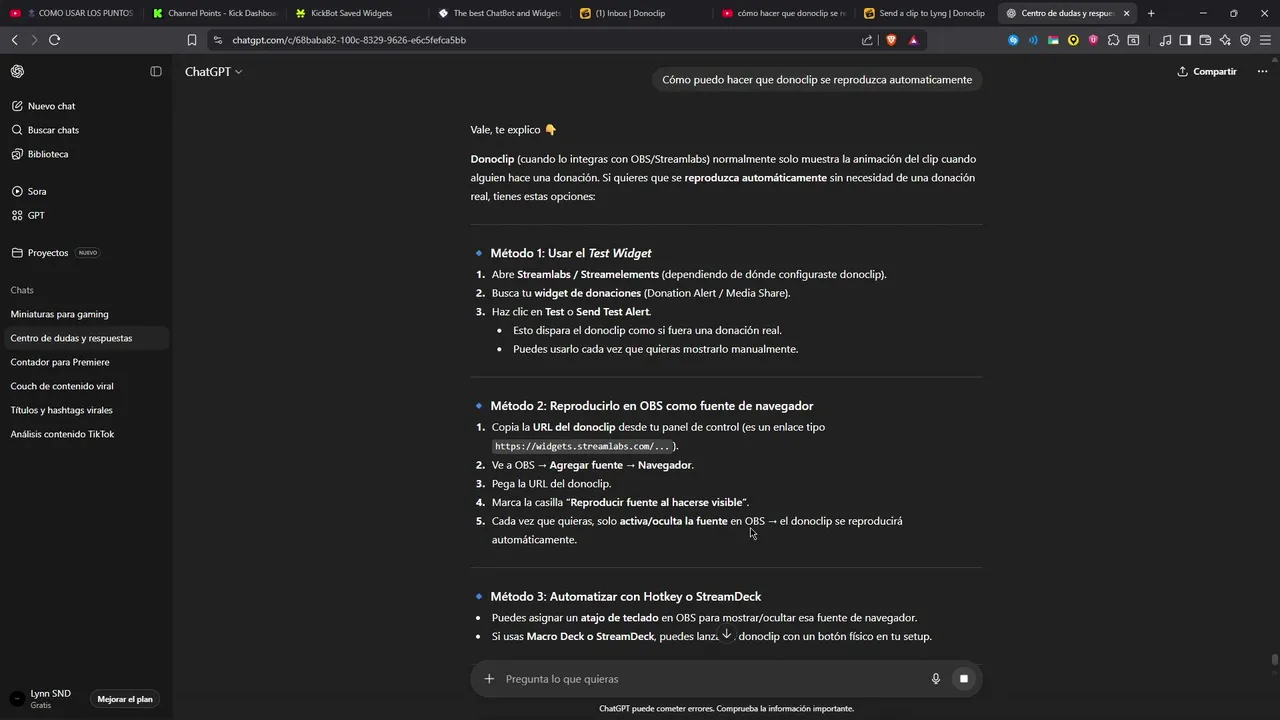Click heading Método 3: Automatizar con Hotkey
This screenshot has width=1280, height=720.
pos(626,597)
